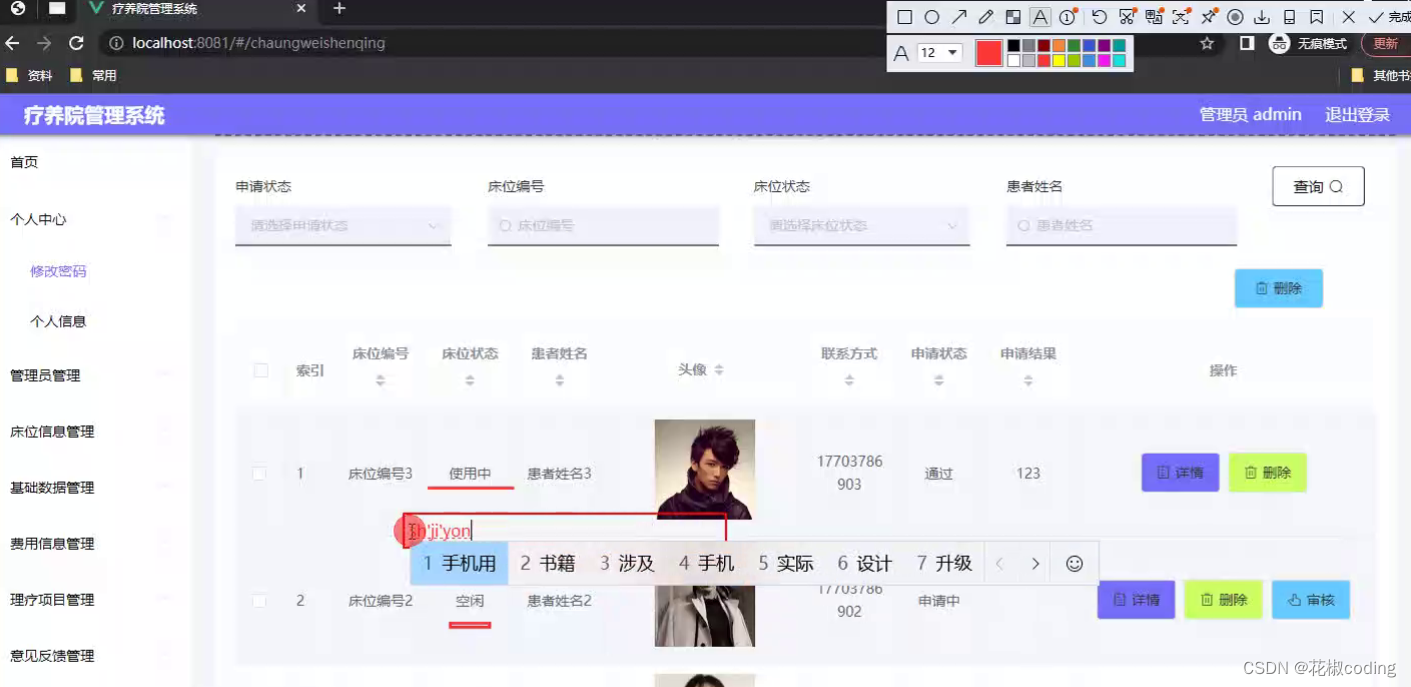Click the translate screenshot icon
Image resolution: width=1411 pixels, height=687 pixels.
point(1154,17)
